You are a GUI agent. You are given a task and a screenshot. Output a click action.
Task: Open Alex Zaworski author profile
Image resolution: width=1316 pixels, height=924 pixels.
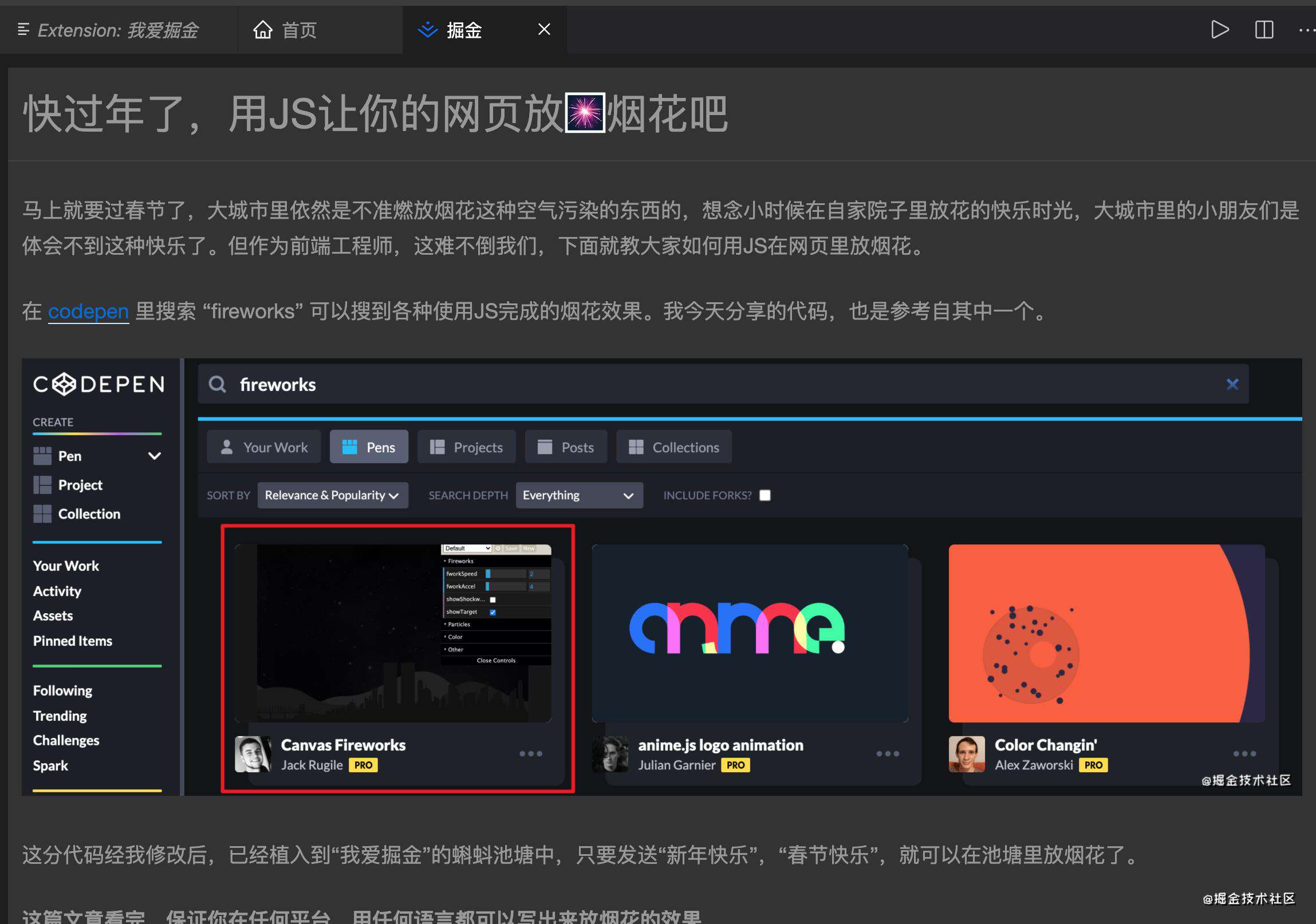[1034, 765]
